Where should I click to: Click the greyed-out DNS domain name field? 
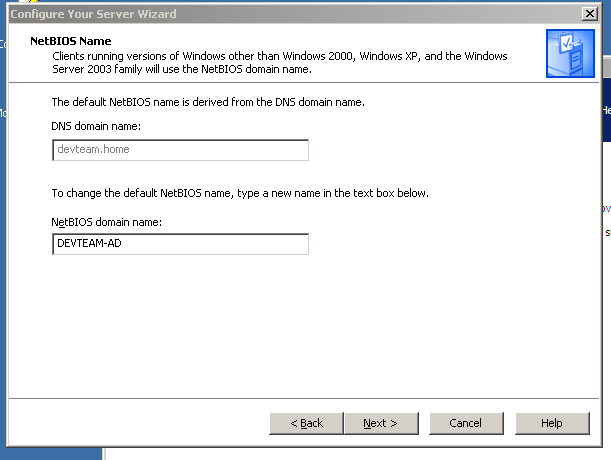(180, 150)
